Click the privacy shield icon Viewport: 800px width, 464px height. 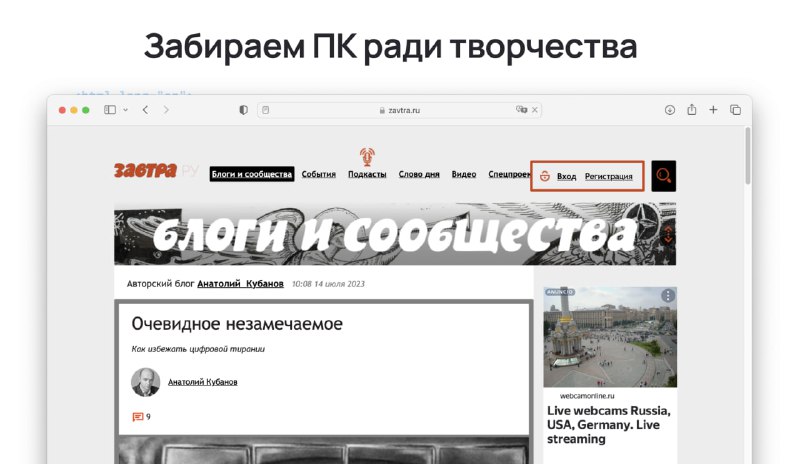(243, 110)
